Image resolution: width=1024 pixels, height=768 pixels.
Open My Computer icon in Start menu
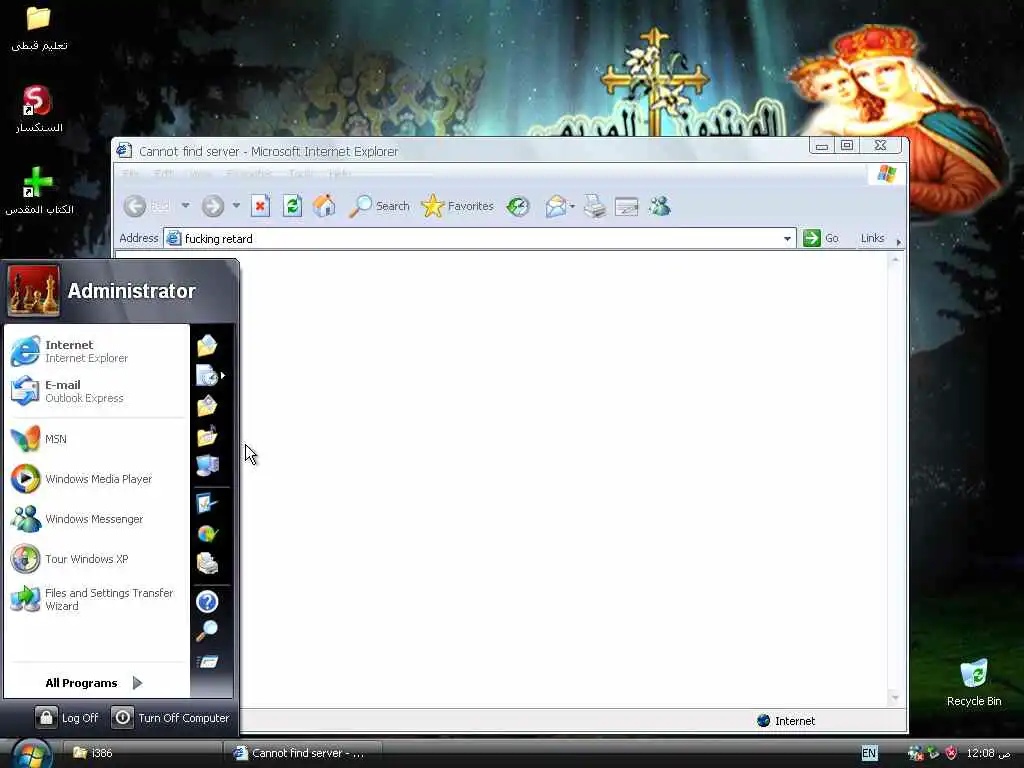click(207, 466)
